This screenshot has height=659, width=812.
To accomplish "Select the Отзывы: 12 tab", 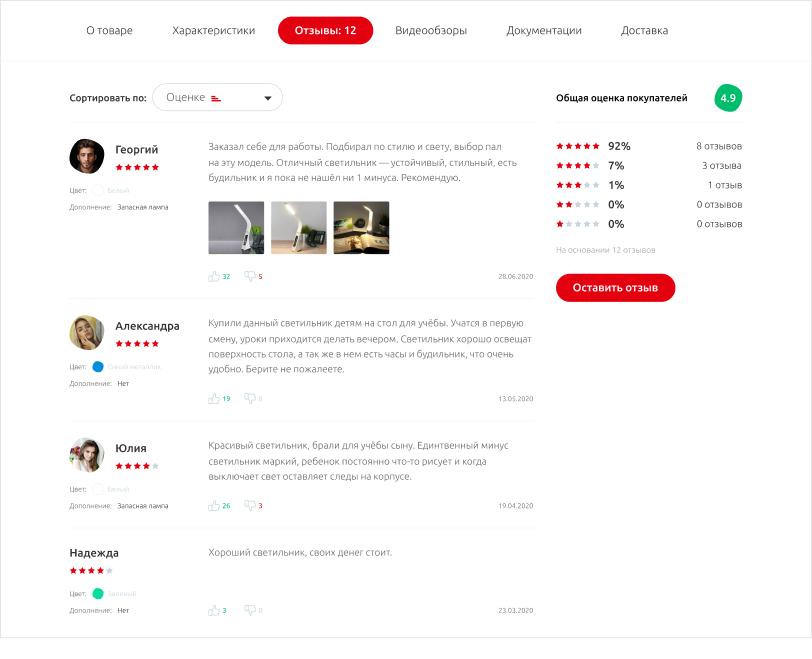I will (x=325, y=31).
